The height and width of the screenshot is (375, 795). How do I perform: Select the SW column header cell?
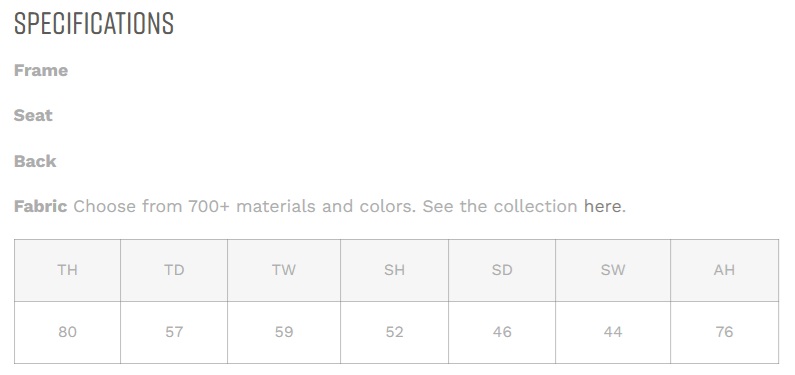(x=613, y=270)
